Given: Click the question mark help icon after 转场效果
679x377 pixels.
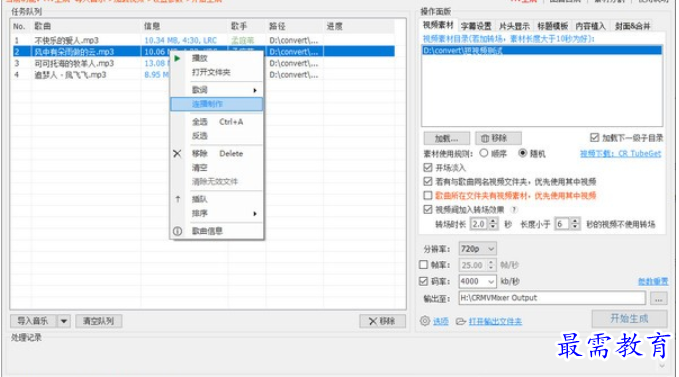Looking at the screenshot, I should (514, 210).
